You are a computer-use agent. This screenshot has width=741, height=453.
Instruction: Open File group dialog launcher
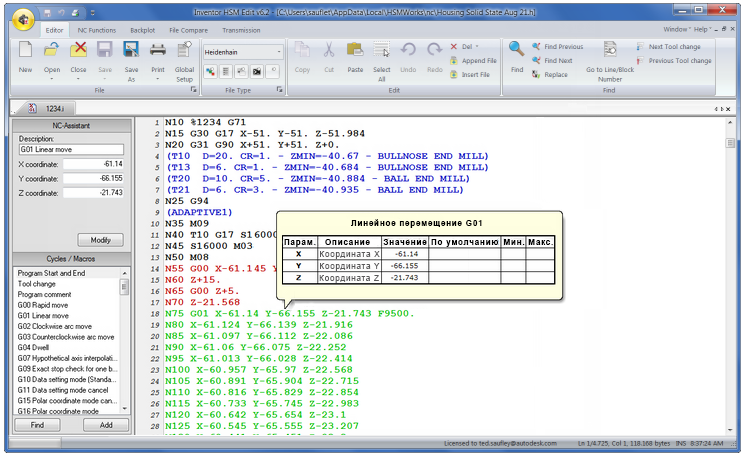pyautogui.click(x=193, y=90)
